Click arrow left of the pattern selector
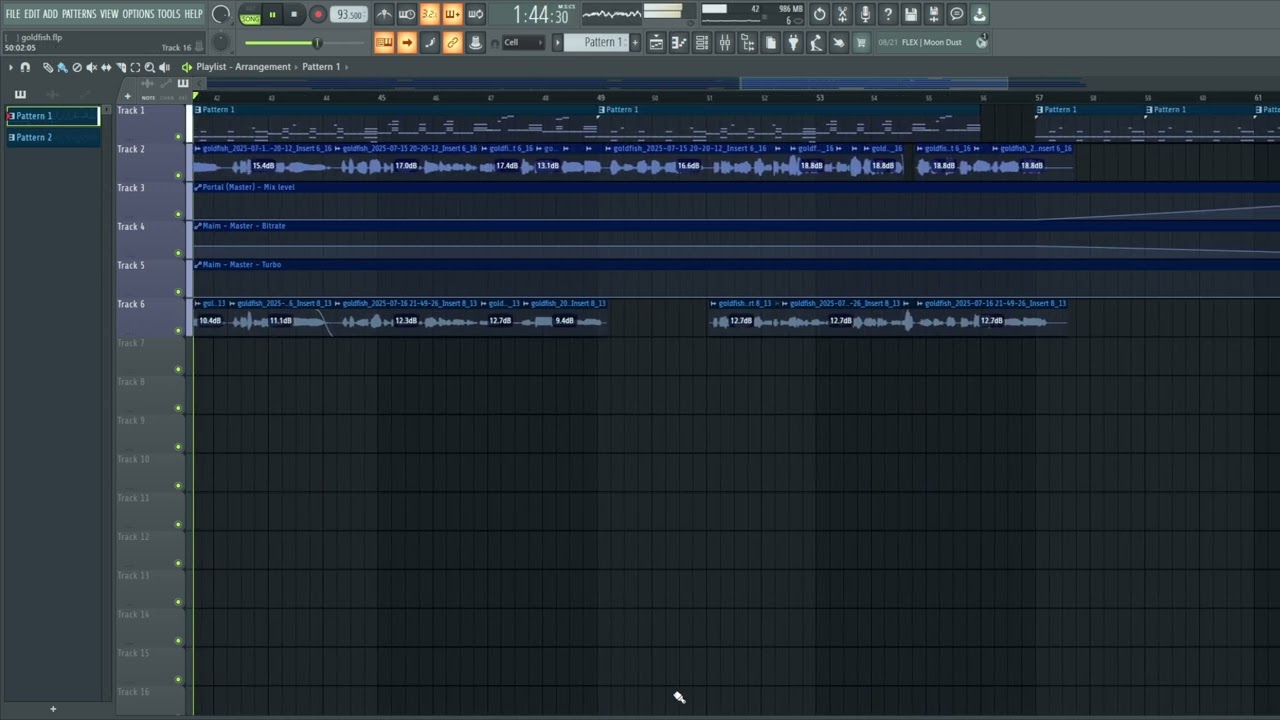1280x720 pixels. pos(557,42)
